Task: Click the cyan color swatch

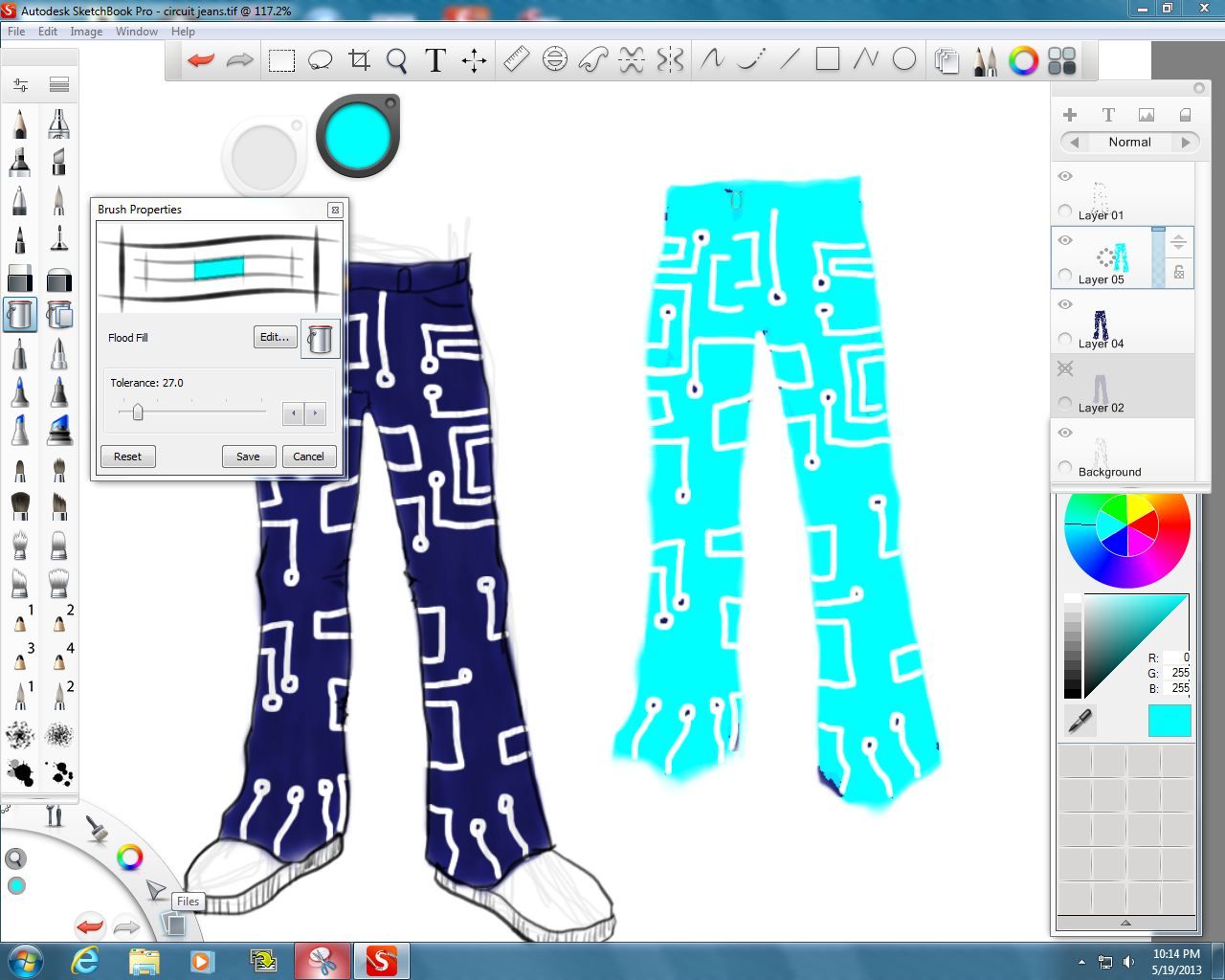Action: click(x=1168, y=721)
